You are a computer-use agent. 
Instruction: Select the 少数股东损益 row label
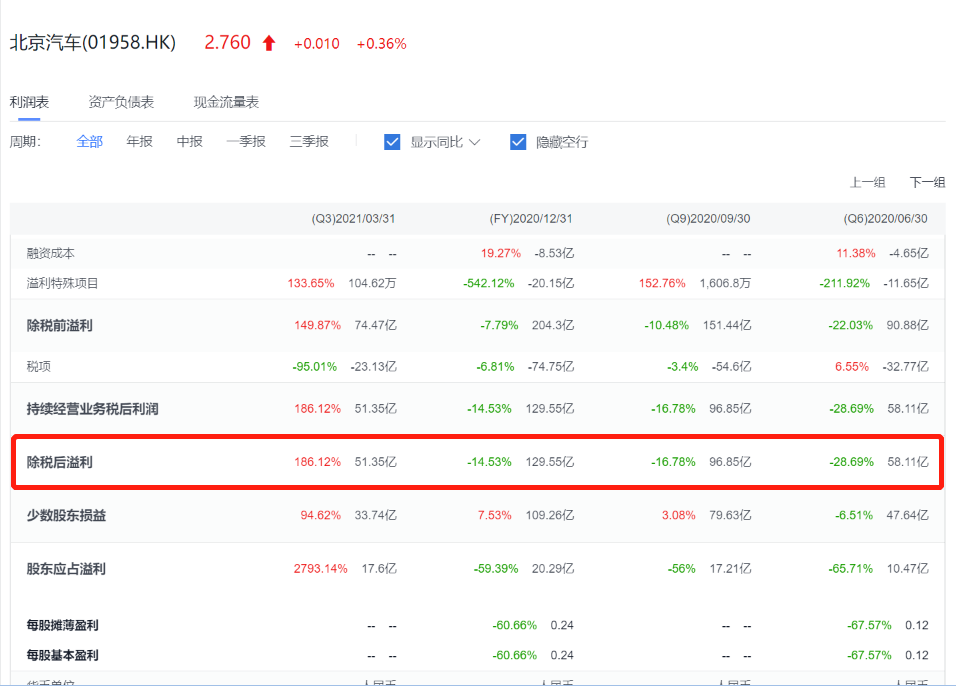click(x=66, y=515)
